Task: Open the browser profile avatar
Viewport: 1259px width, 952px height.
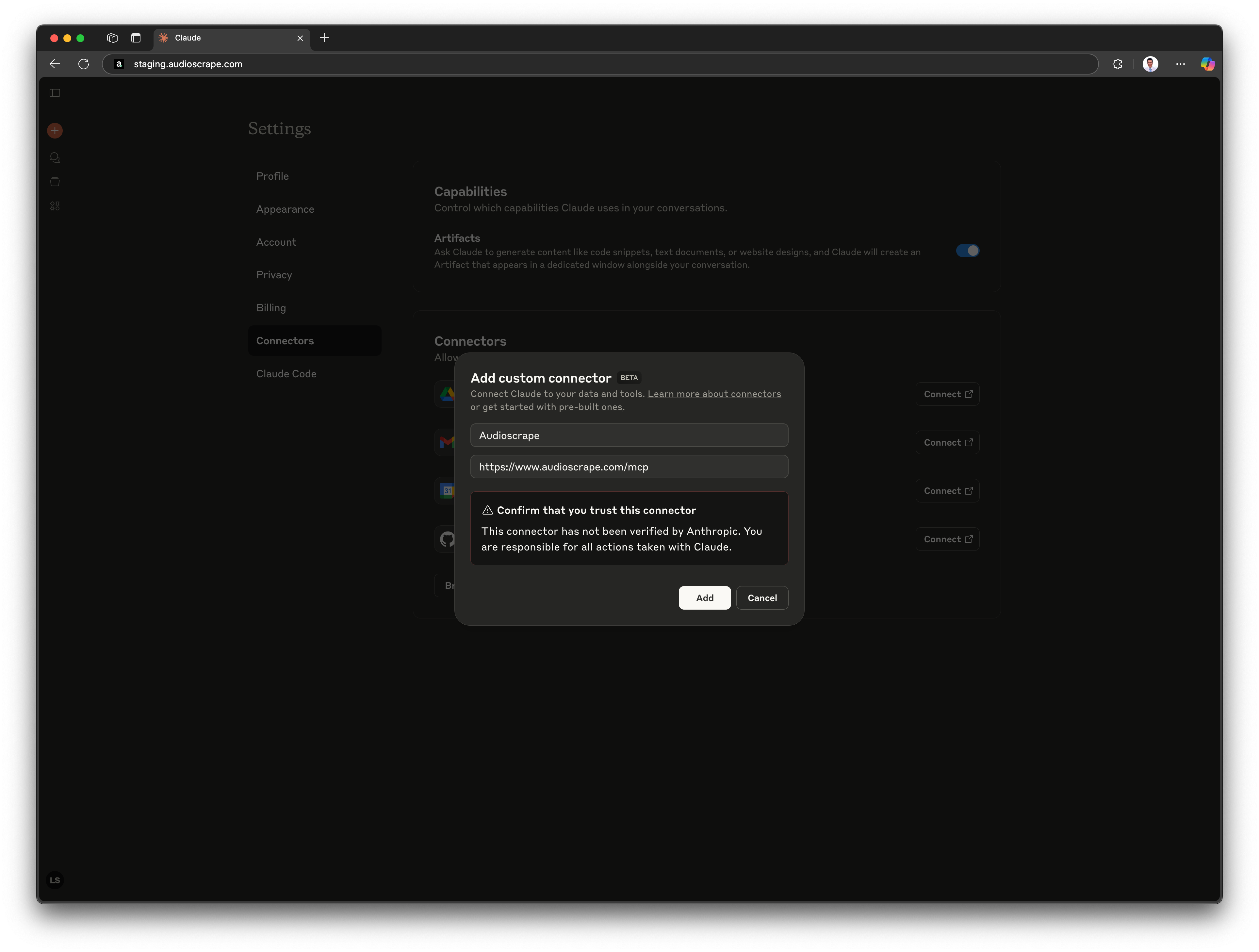Action: click(x=1150, y=64)
